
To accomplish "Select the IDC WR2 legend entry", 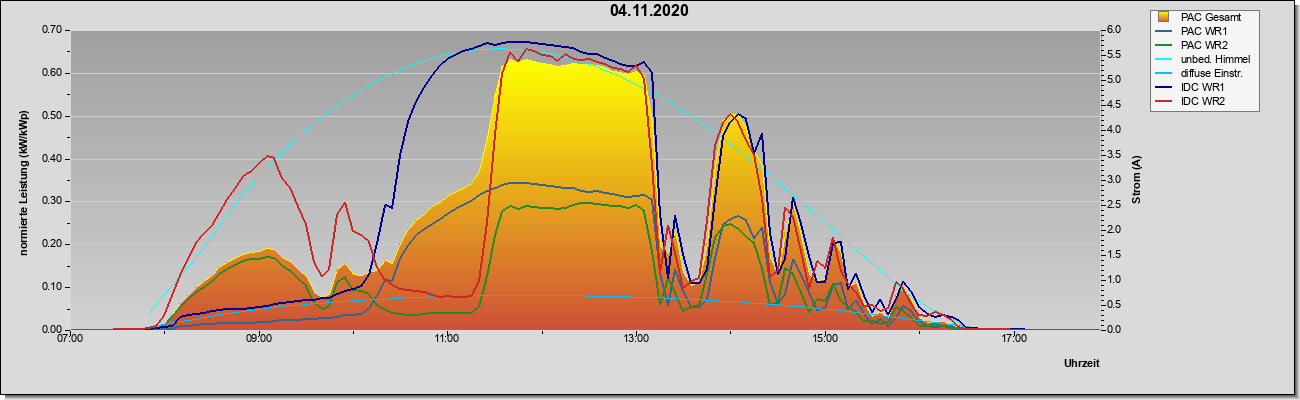I will tap(1204, 101).
